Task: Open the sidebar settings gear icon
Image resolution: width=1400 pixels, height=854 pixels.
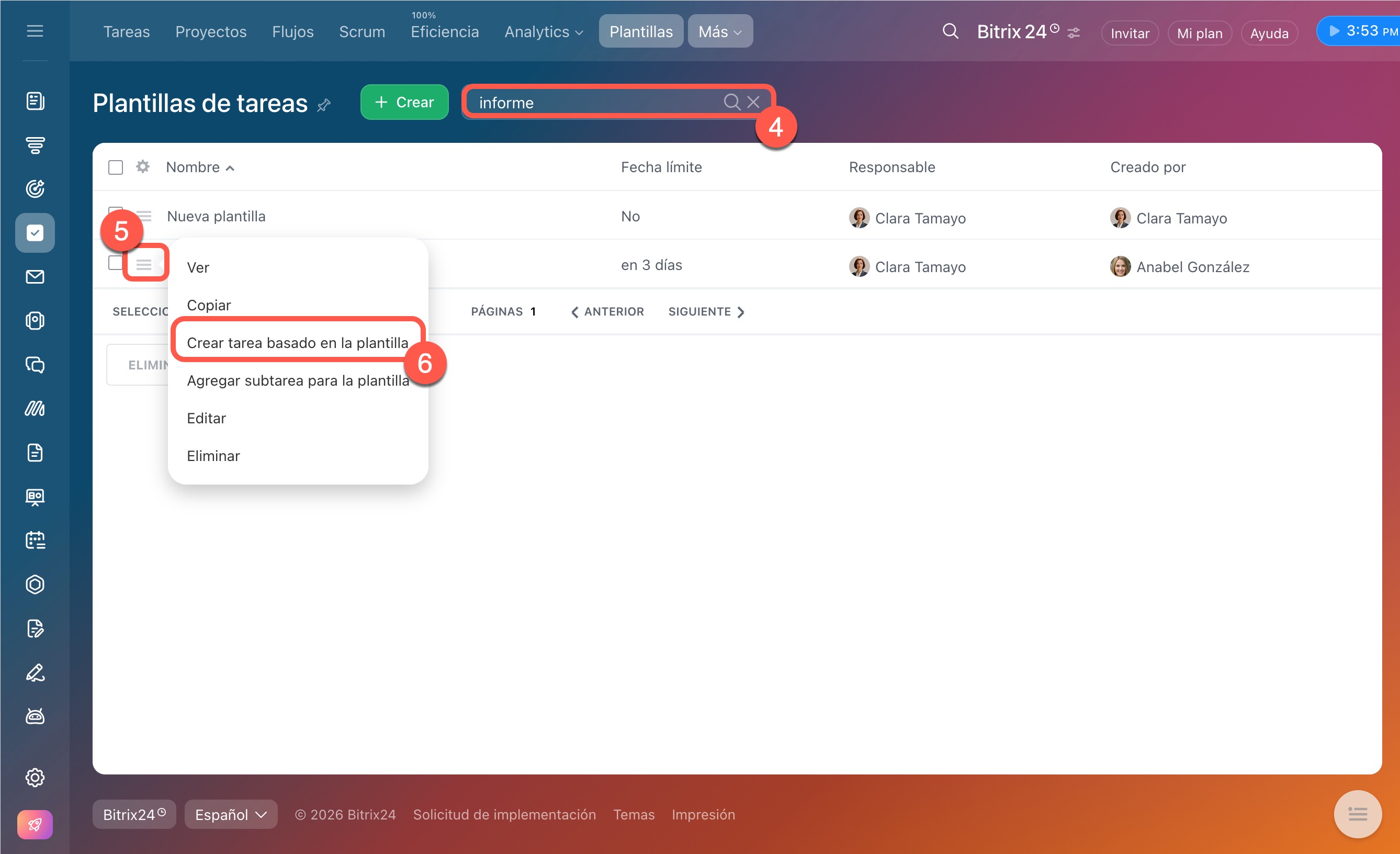Action: click(x=35, y=777)
